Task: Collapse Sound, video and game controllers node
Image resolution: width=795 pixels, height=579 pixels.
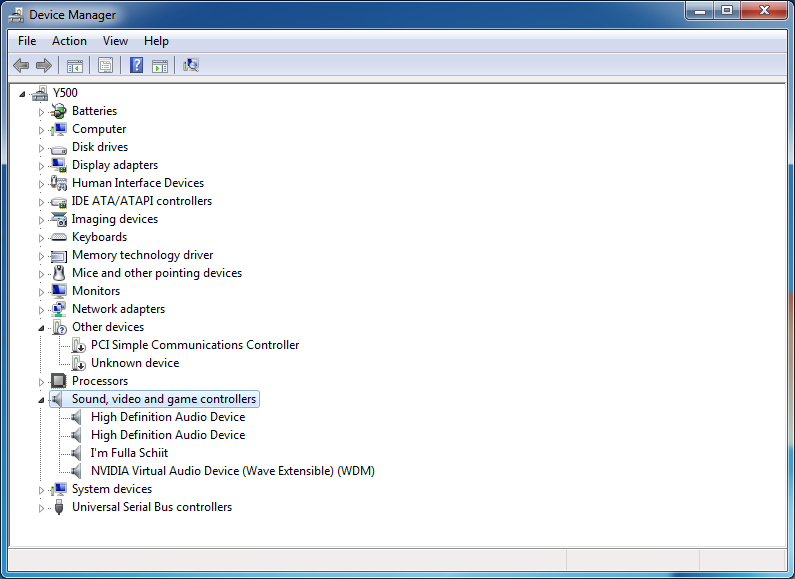Action: click(x=41, y=400)
